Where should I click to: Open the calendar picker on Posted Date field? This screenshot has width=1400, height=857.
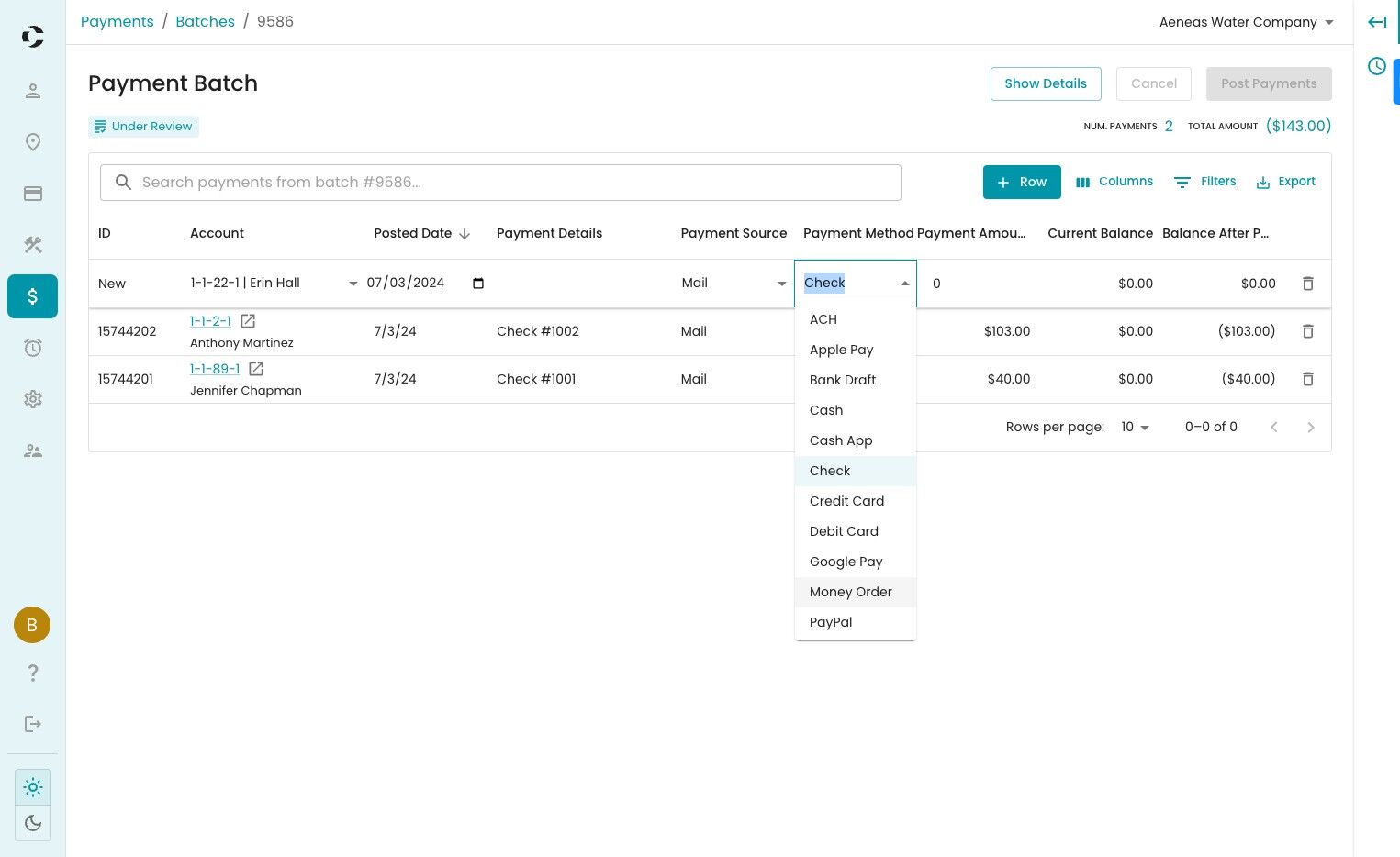(478, 284)
